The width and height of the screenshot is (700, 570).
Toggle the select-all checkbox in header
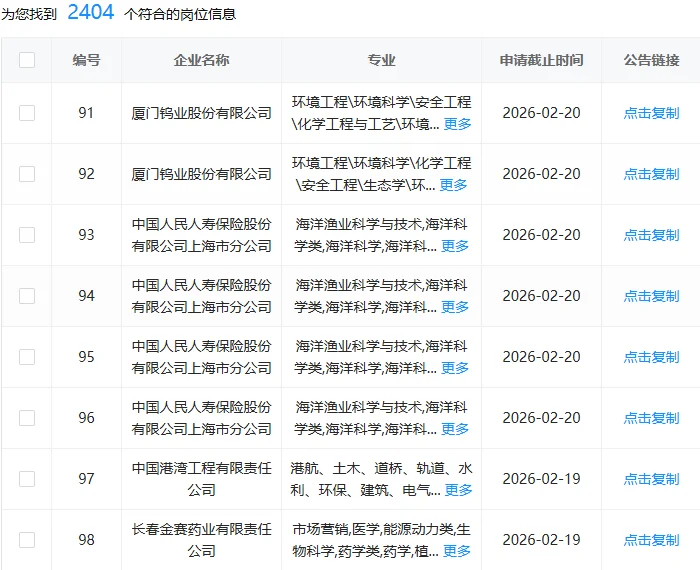pos(27,60)
